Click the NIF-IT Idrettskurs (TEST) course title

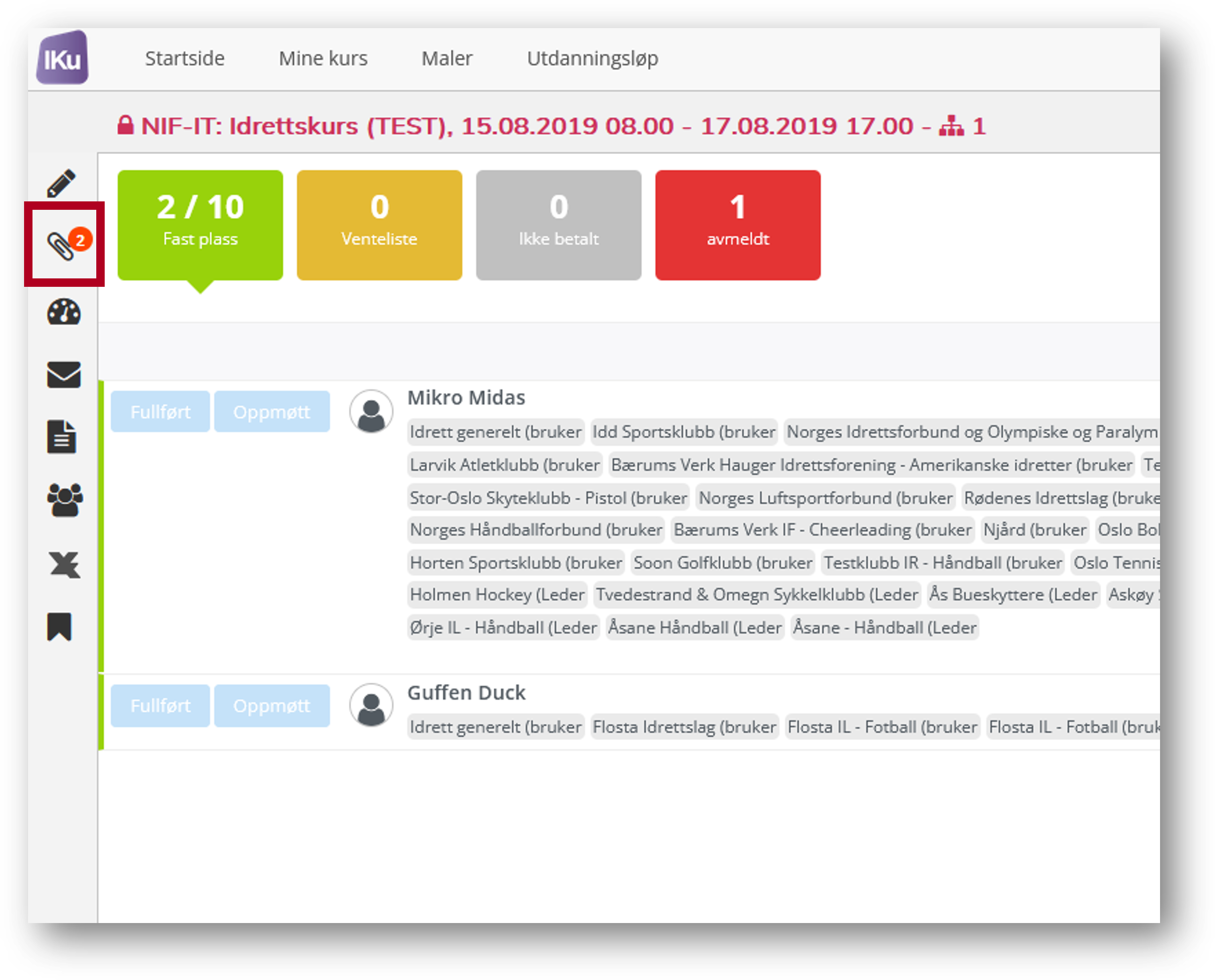[552, 125]
